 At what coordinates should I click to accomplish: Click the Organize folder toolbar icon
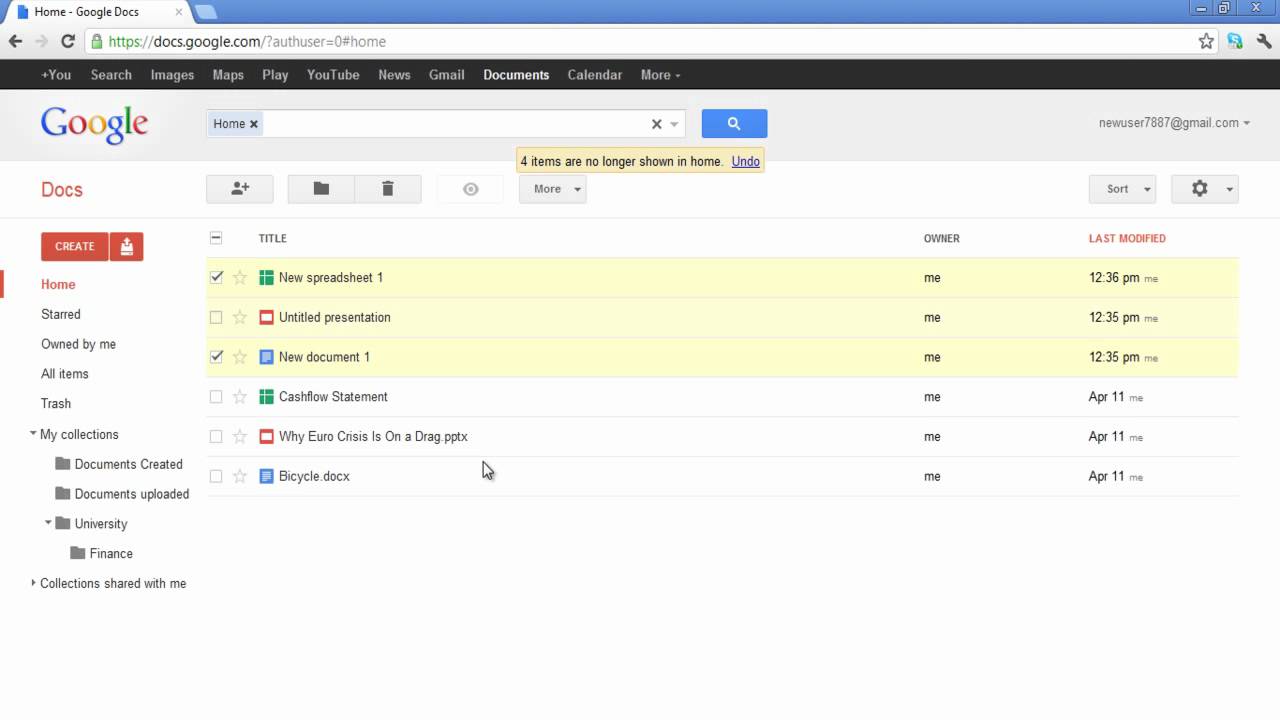(321, 189)
